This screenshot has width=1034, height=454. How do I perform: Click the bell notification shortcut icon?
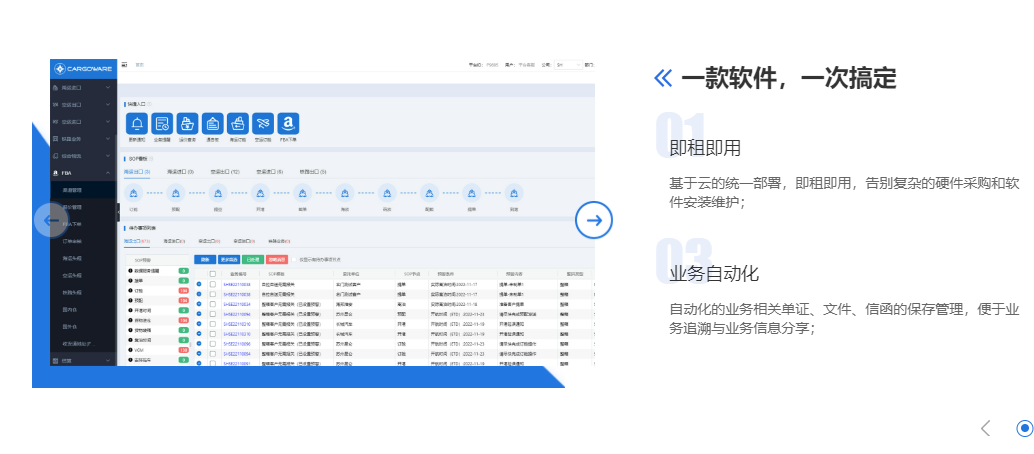137,123
